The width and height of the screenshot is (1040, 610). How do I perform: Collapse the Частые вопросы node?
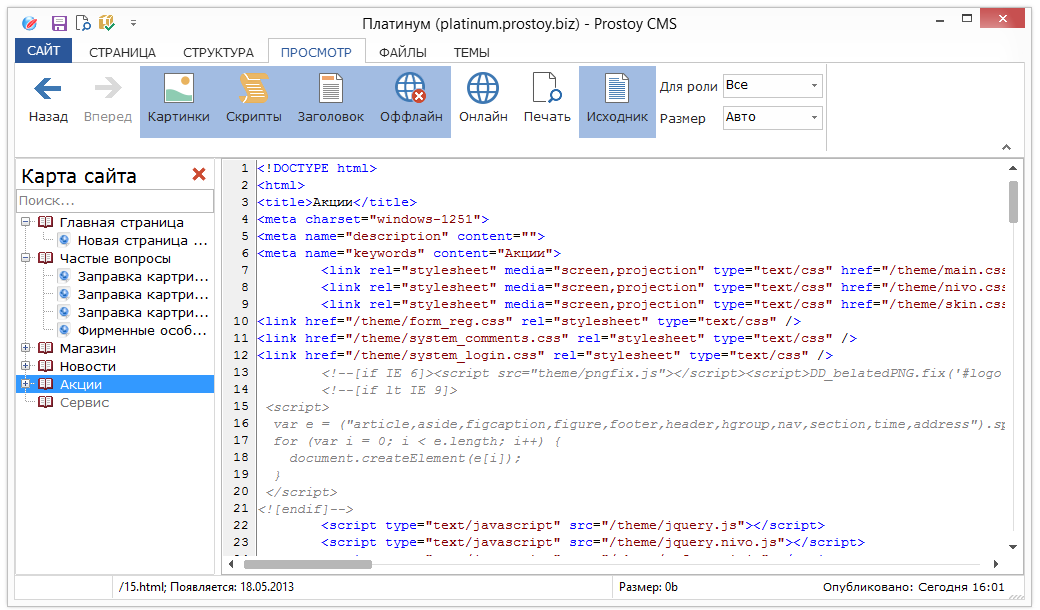(26, 258)
